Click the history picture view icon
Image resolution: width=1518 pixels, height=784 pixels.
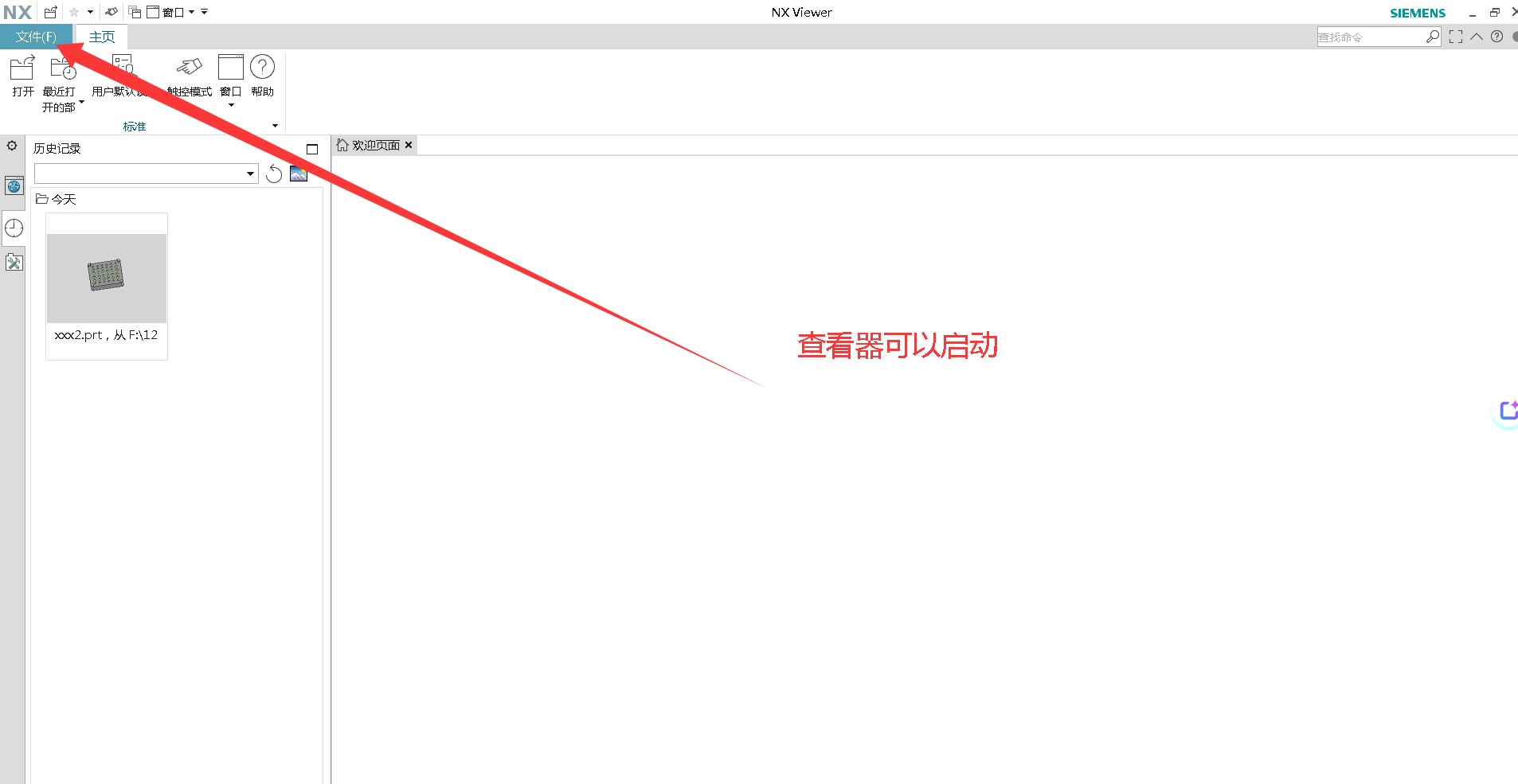click(299, 174)
